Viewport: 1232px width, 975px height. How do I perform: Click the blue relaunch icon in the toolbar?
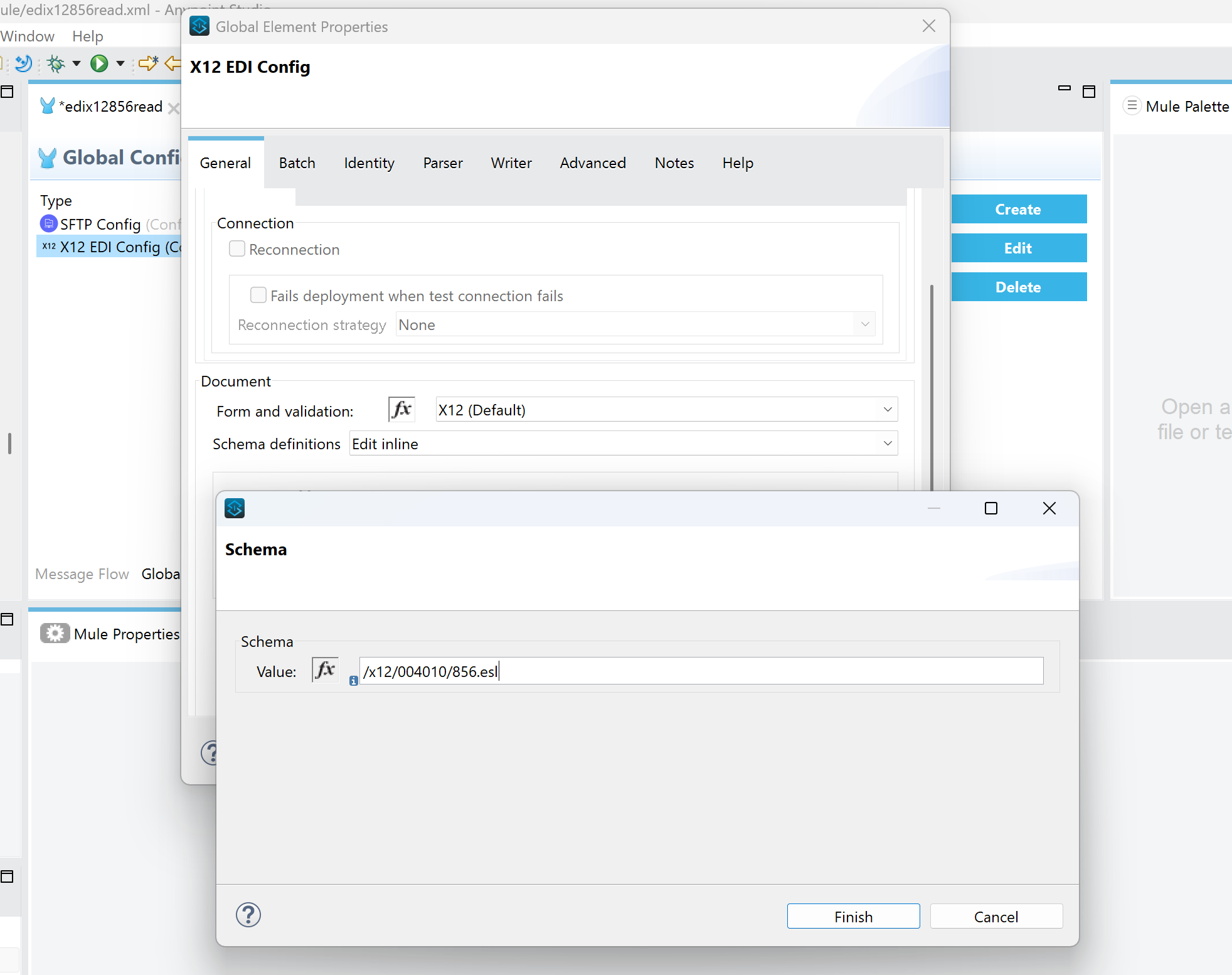click(23, 63)
